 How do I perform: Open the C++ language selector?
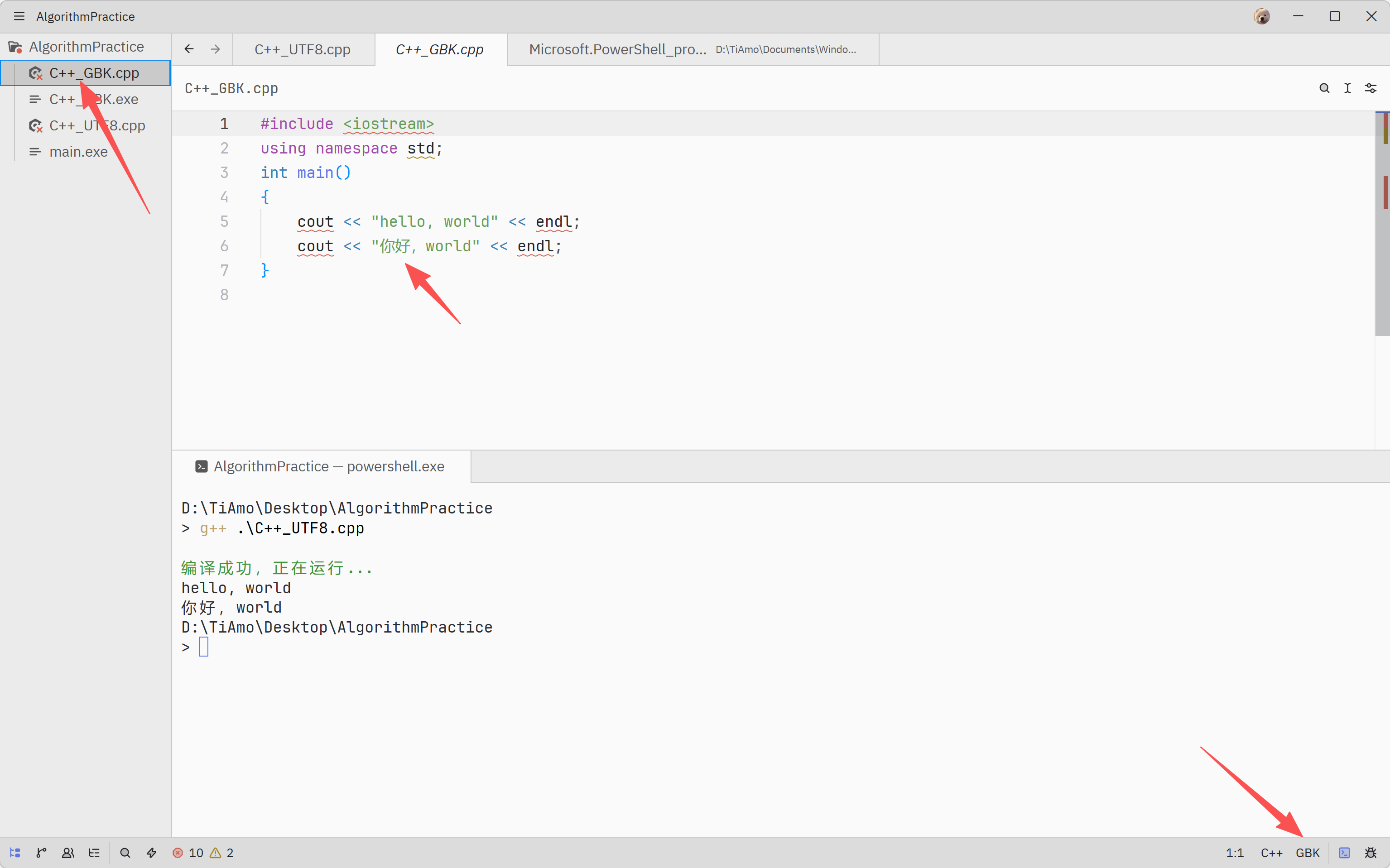tap(1271, 853)
